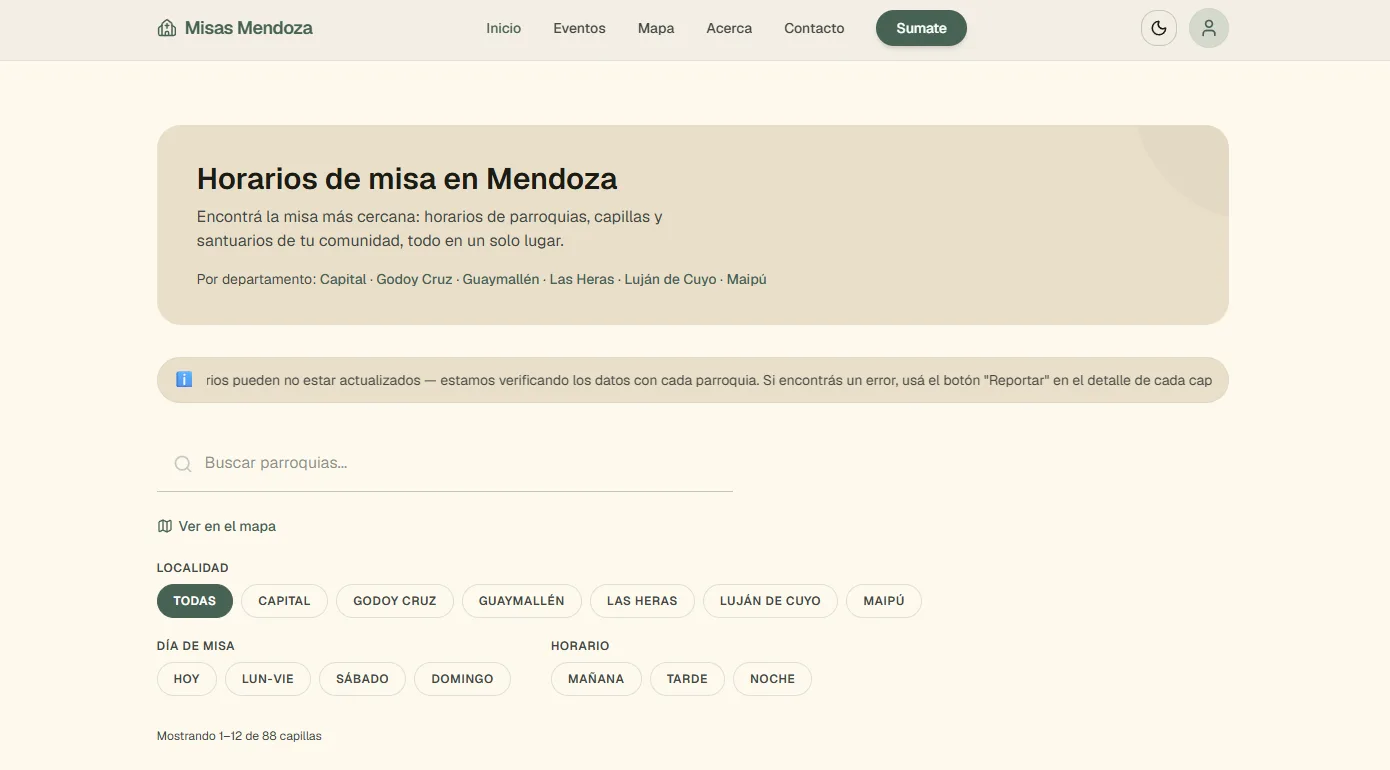The image size is (1390, 770).
Task: Filter by GODOY CRUZ locality
Action: point(395,601)
